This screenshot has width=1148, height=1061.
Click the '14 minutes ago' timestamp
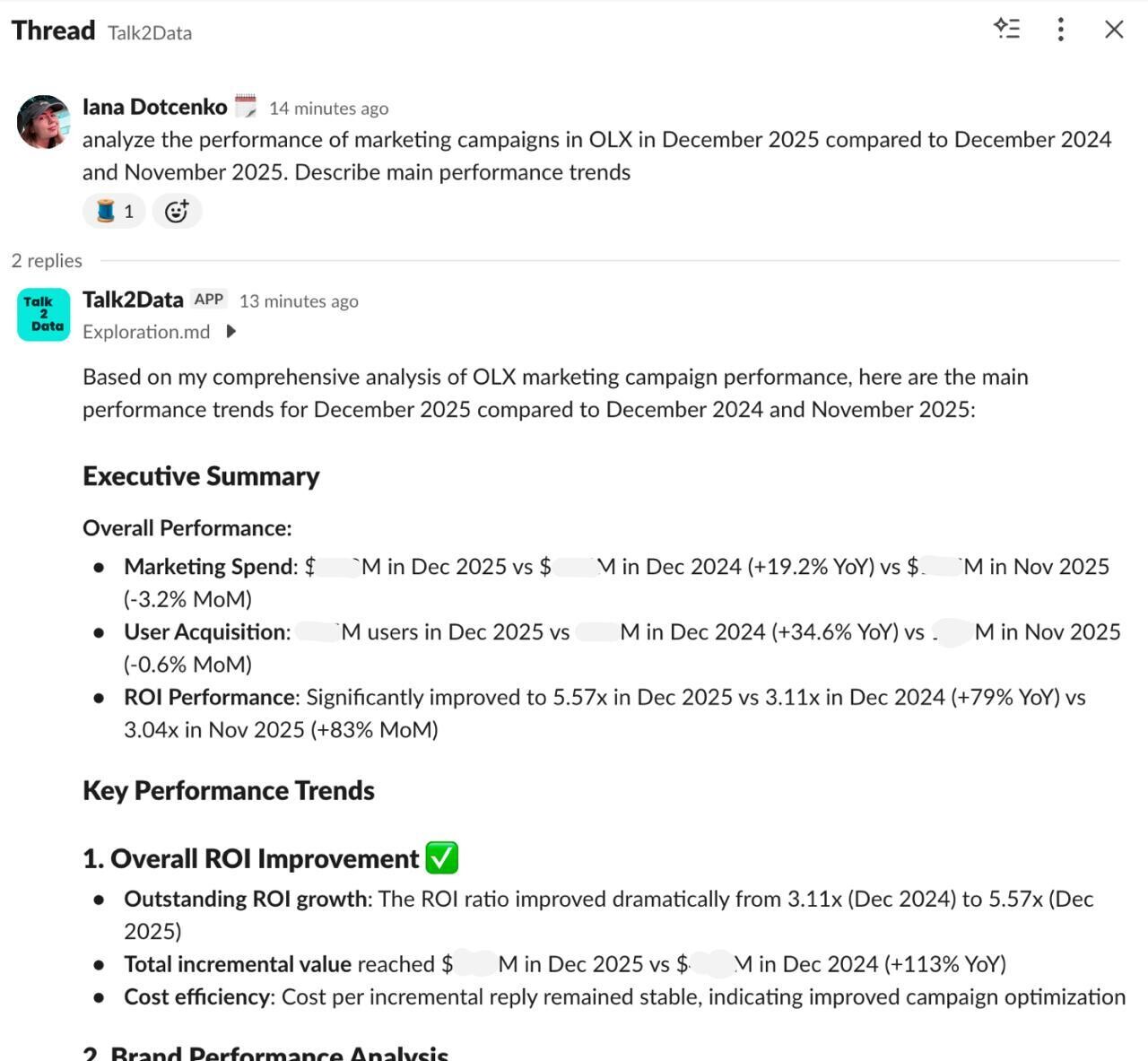[328, 109]
